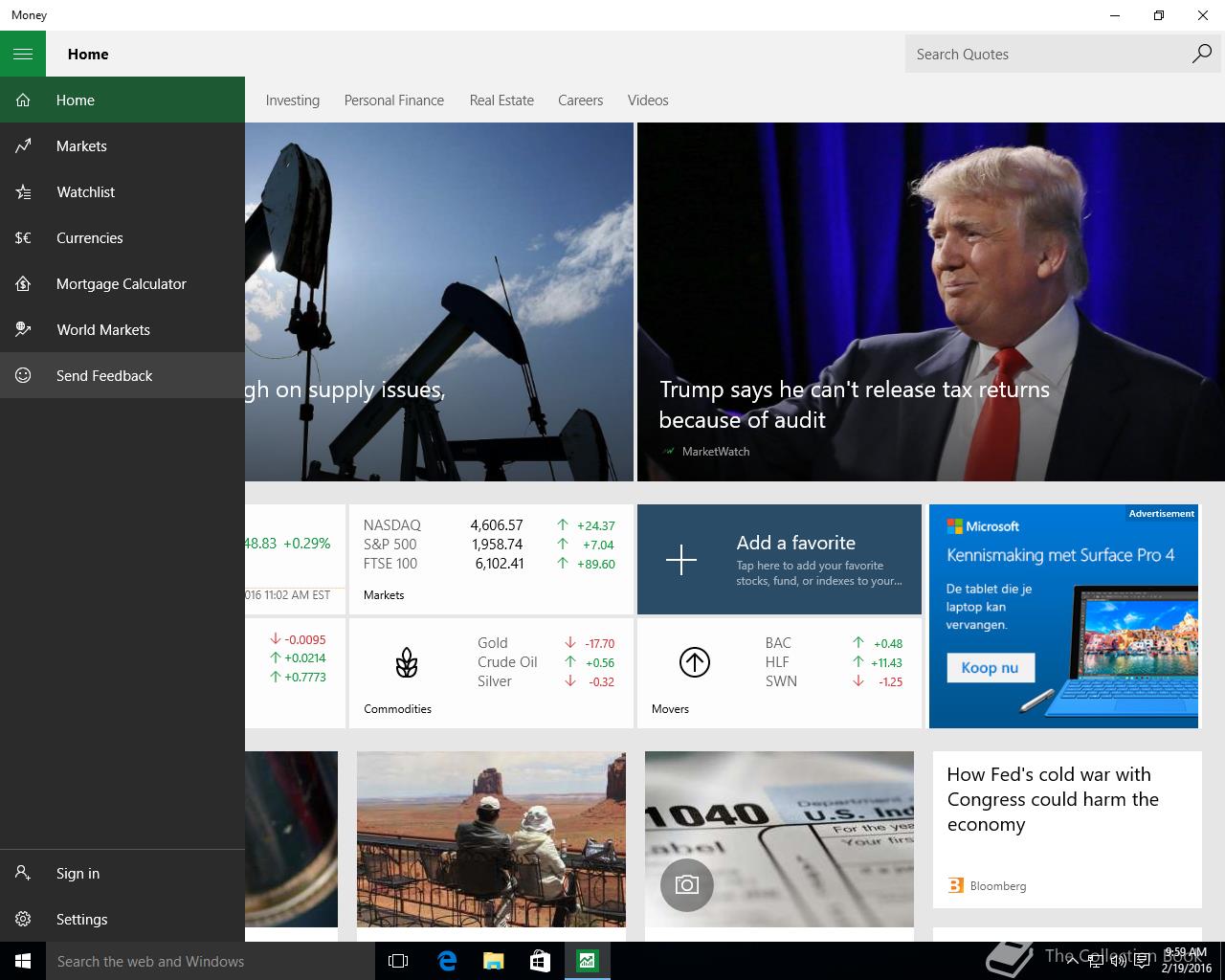Click the Commodities wheat icon
The width and height of the screenshot is (1225, 980).
(x=407, y=662)
